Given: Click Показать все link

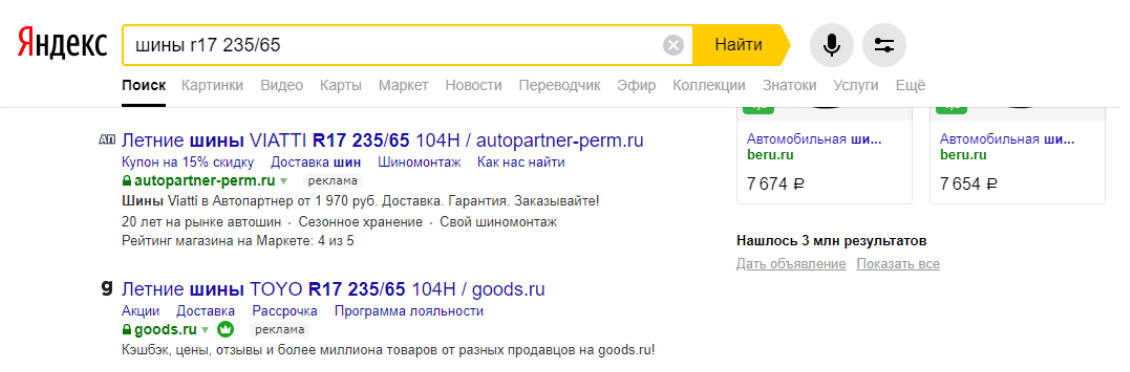Looking at the screenshot, I should (898, 264).
